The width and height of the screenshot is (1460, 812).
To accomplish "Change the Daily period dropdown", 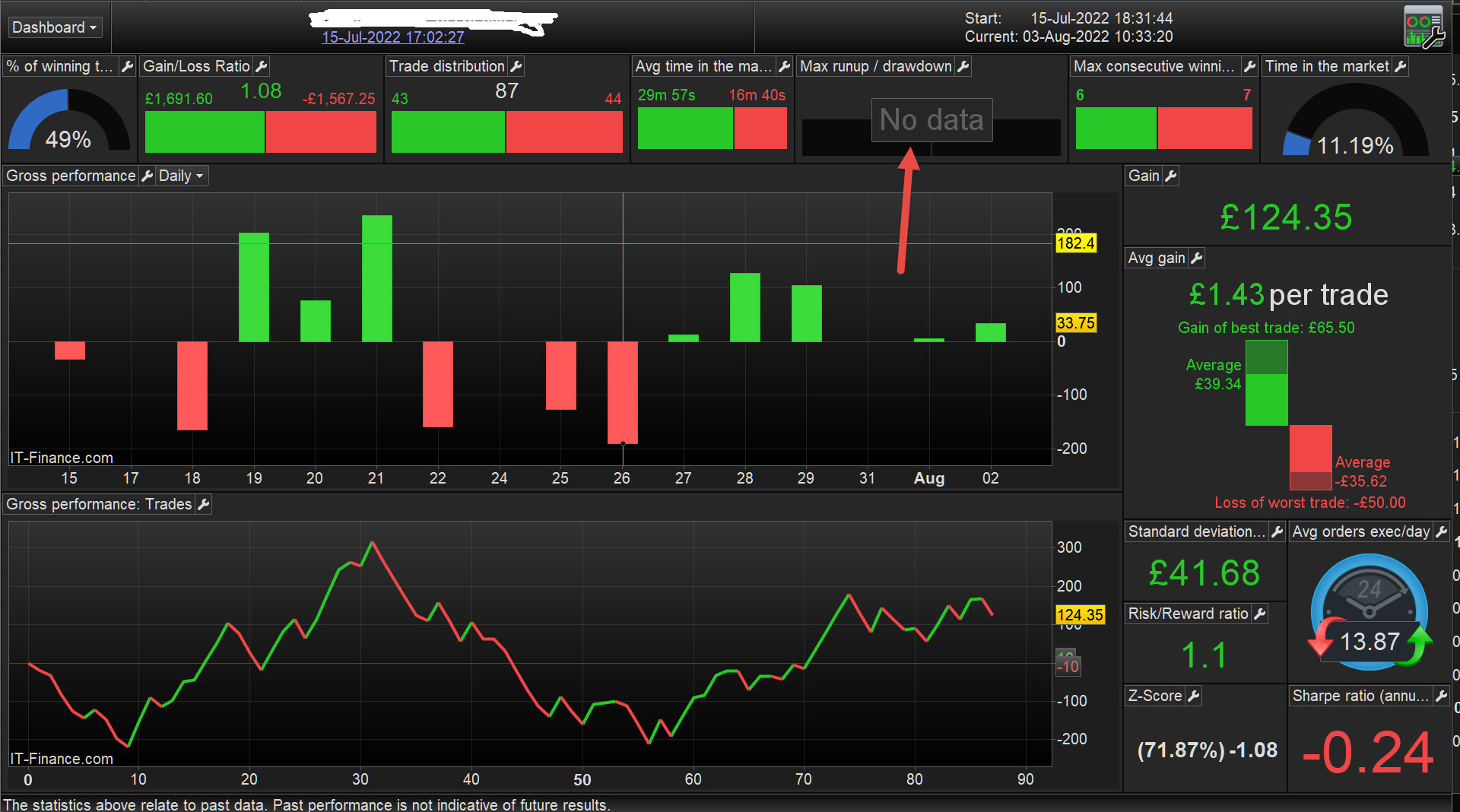I will 181,176.
